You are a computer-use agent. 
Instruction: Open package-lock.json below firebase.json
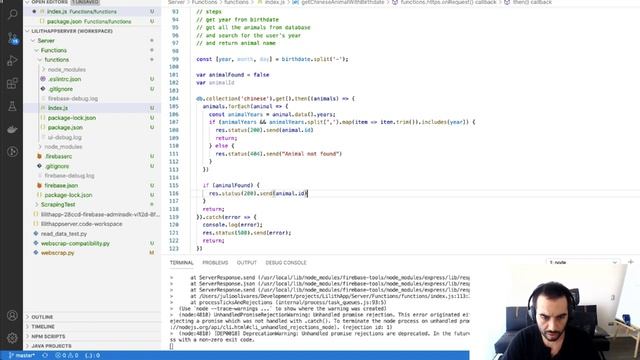68,195
